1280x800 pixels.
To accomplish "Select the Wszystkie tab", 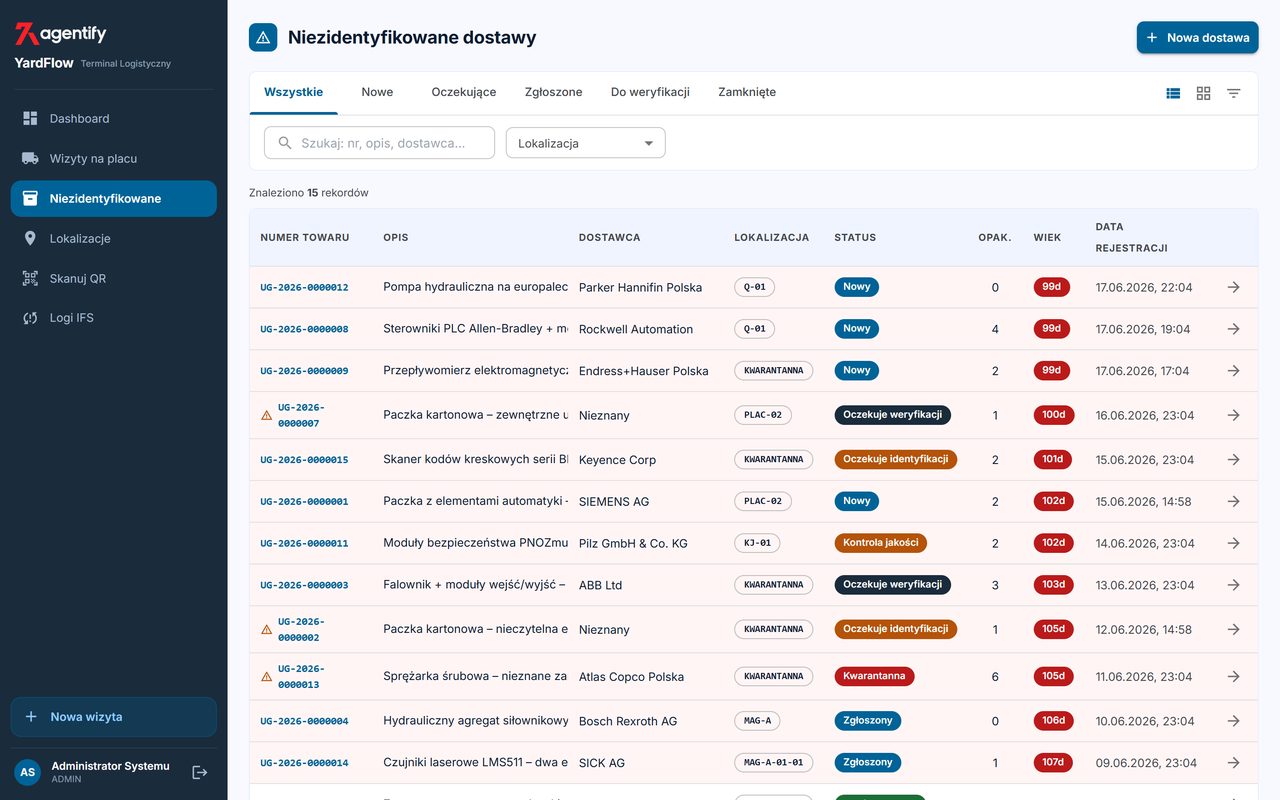I will (x=293, y=92).
